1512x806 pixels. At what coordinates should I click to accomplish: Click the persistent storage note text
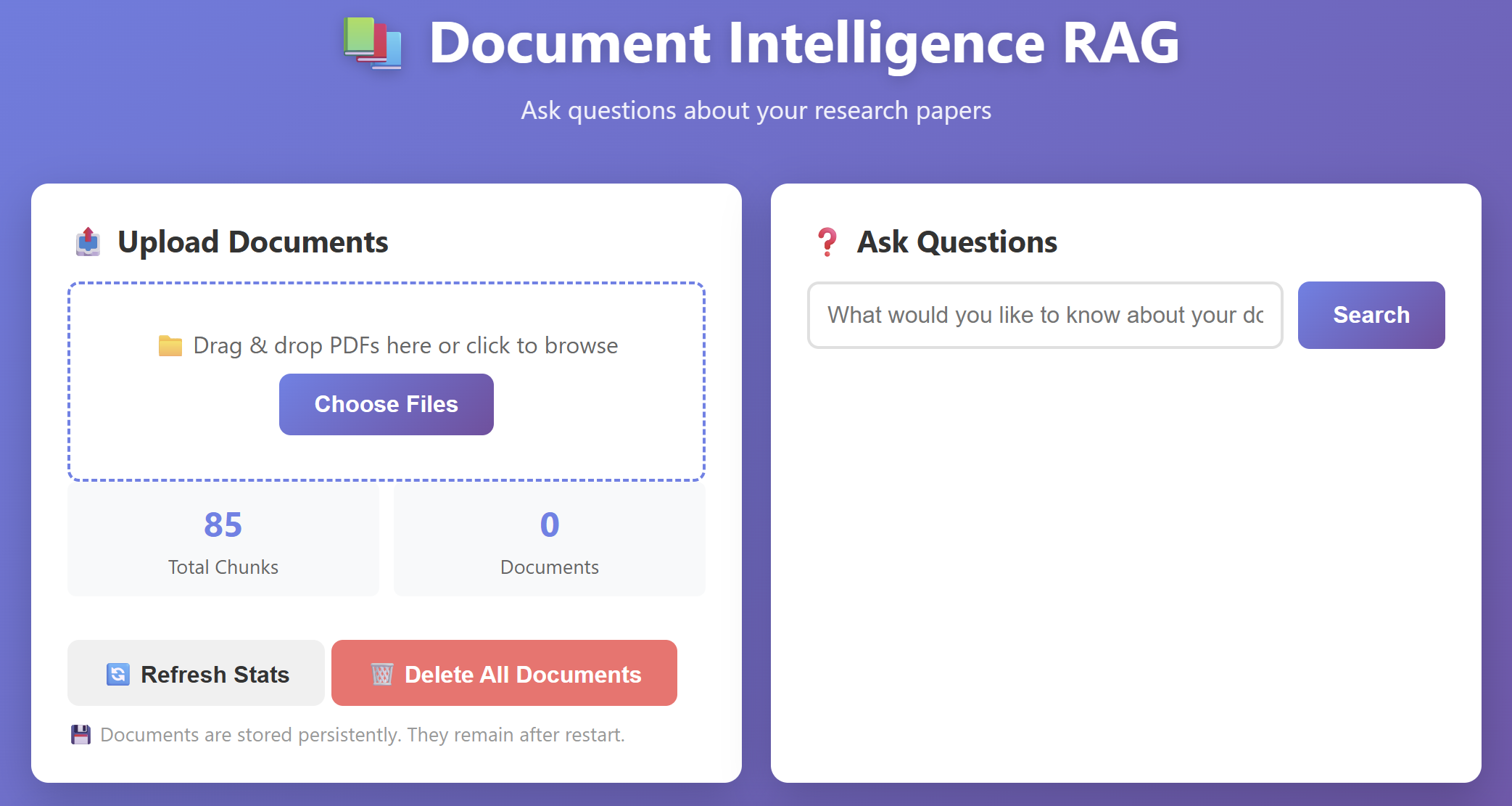click(x=363, y=734)
